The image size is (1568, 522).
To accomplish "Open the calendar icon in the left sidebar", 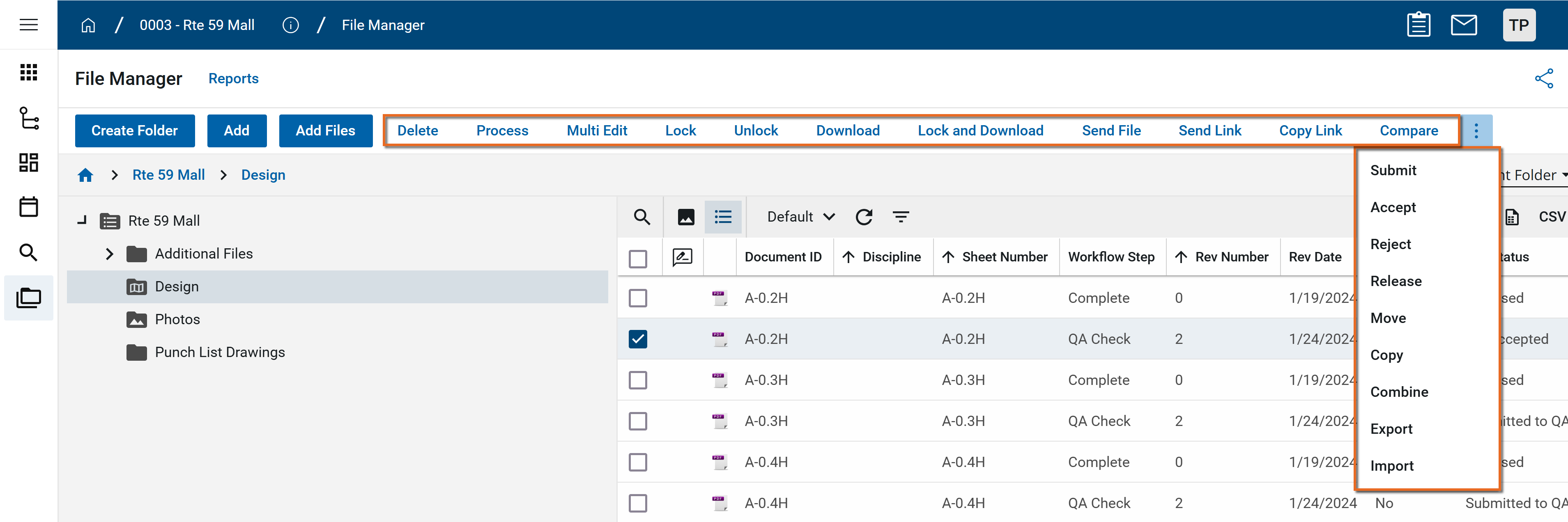I will 29,207.
